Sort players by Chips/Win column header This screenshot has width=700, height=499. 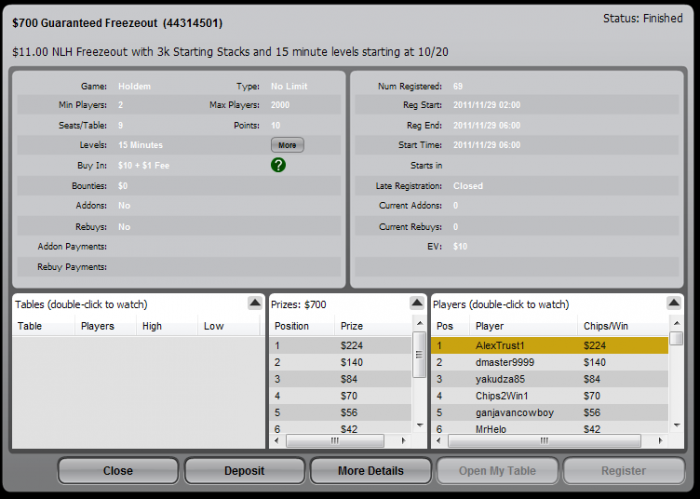pos(623,326)
